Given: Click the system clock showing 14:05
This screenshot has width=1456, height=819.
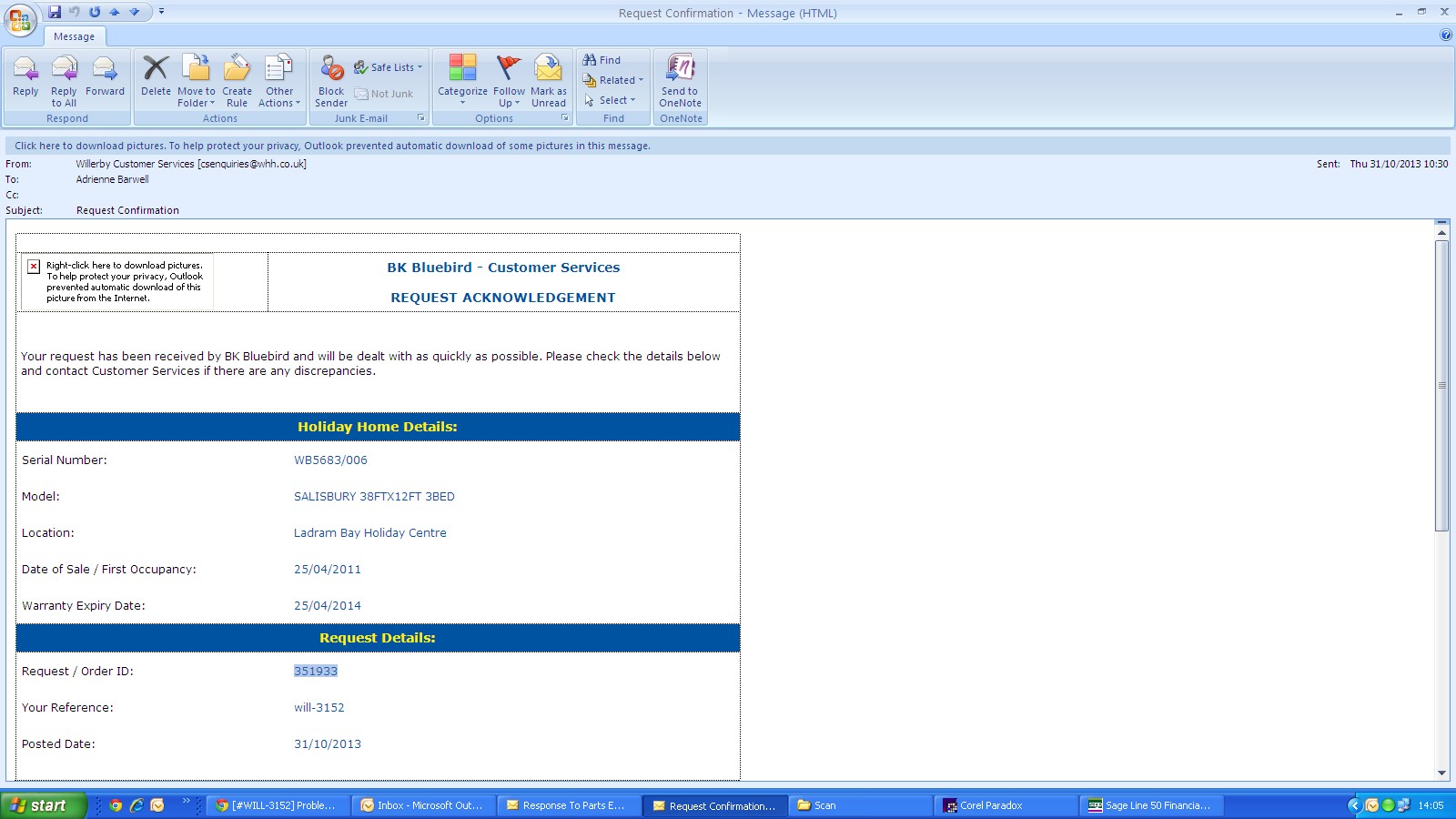Looking at the screenshot, I should (1431, 805).
